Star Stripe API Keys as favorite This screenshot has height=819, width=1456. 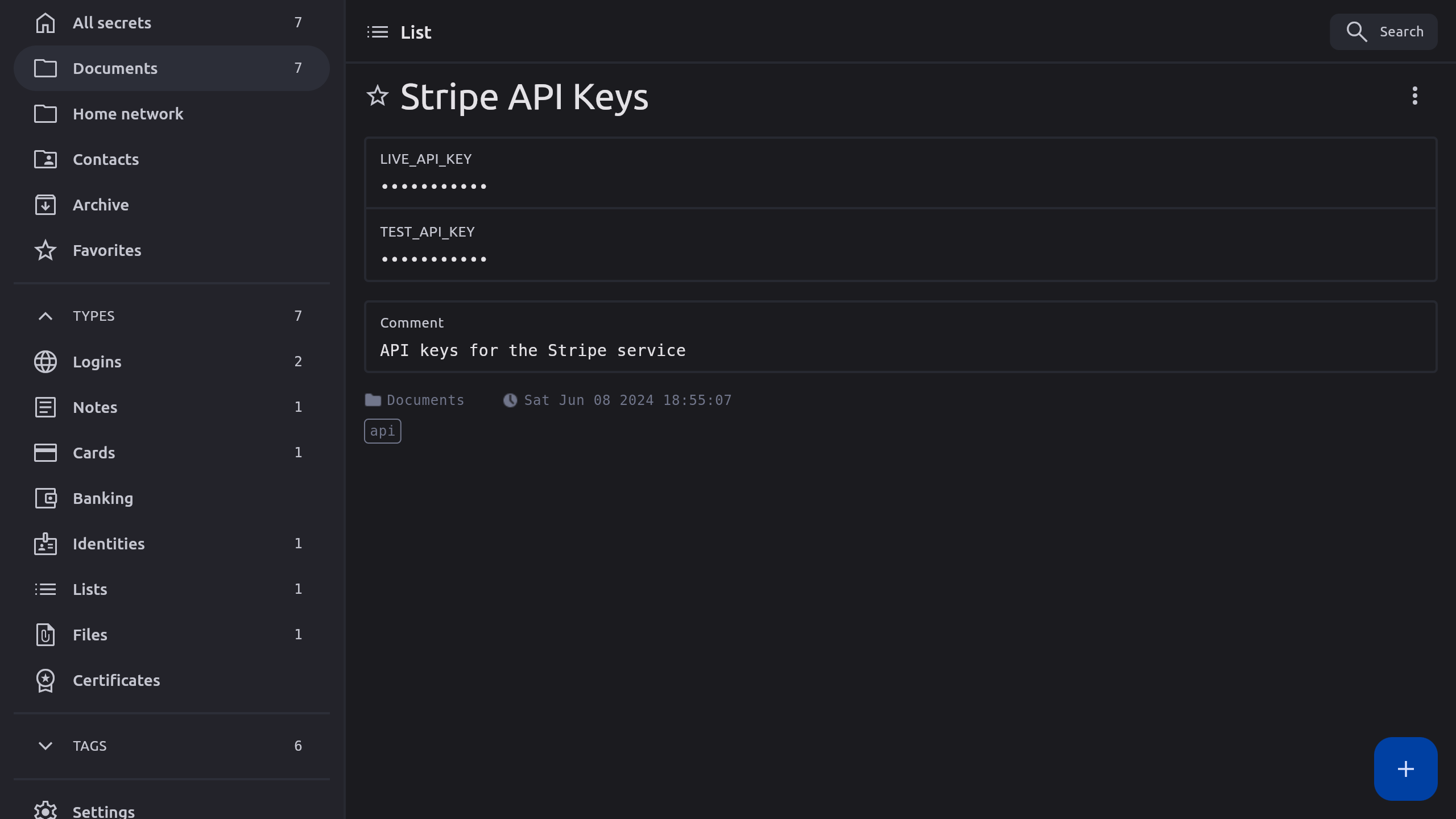[x=377, y=96]
